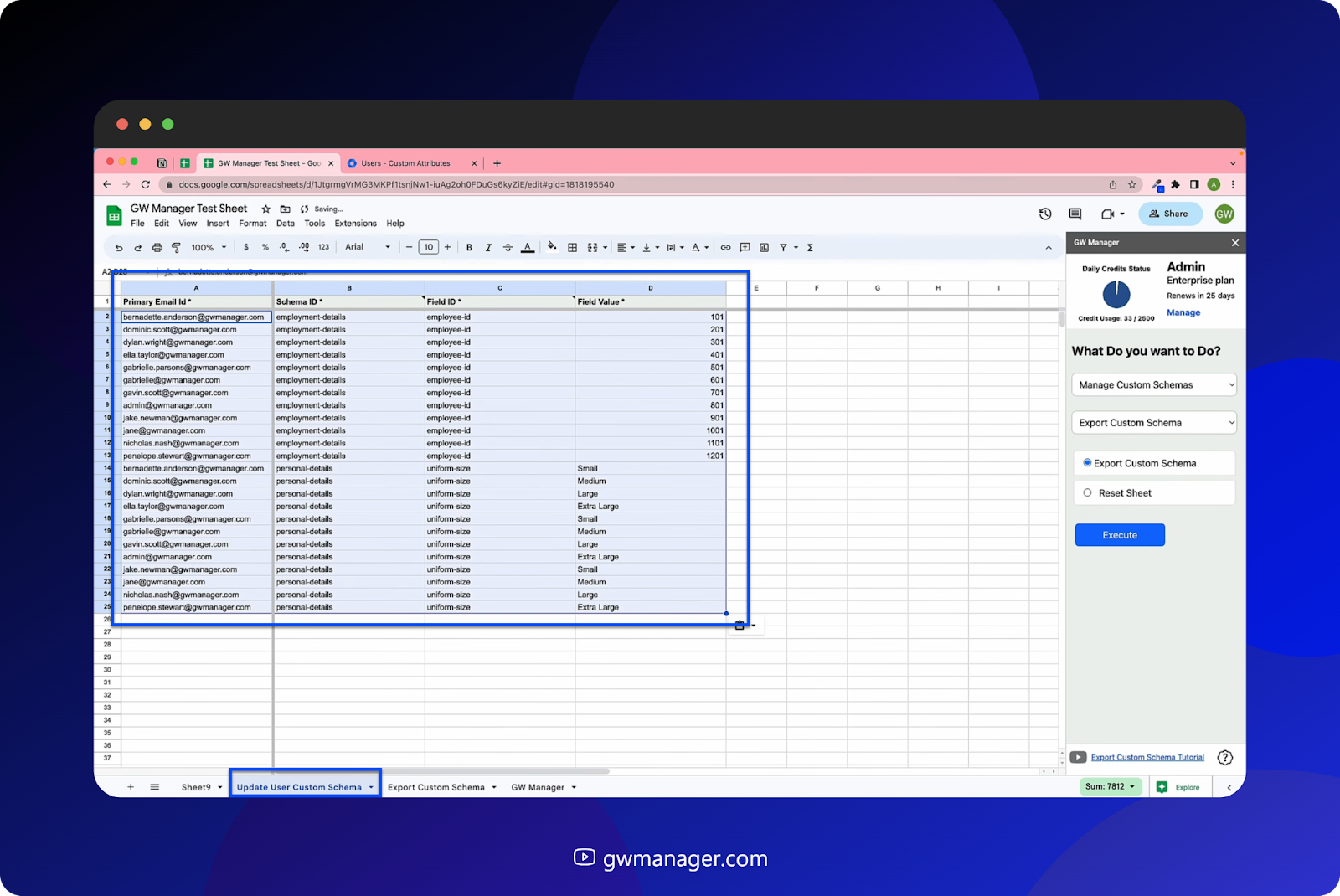Bookmark this page with the star icon

coord(1132,185)
